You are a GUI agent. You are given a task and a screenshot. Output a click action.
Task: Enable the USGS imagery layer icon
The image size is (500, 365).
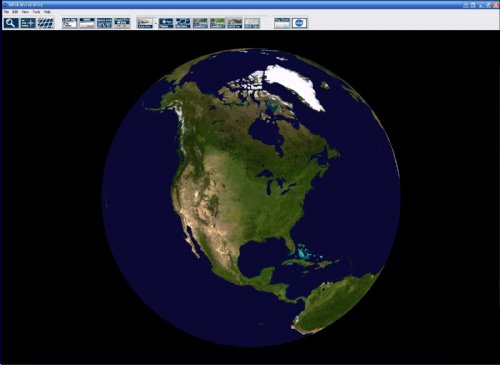click(235, 23)
